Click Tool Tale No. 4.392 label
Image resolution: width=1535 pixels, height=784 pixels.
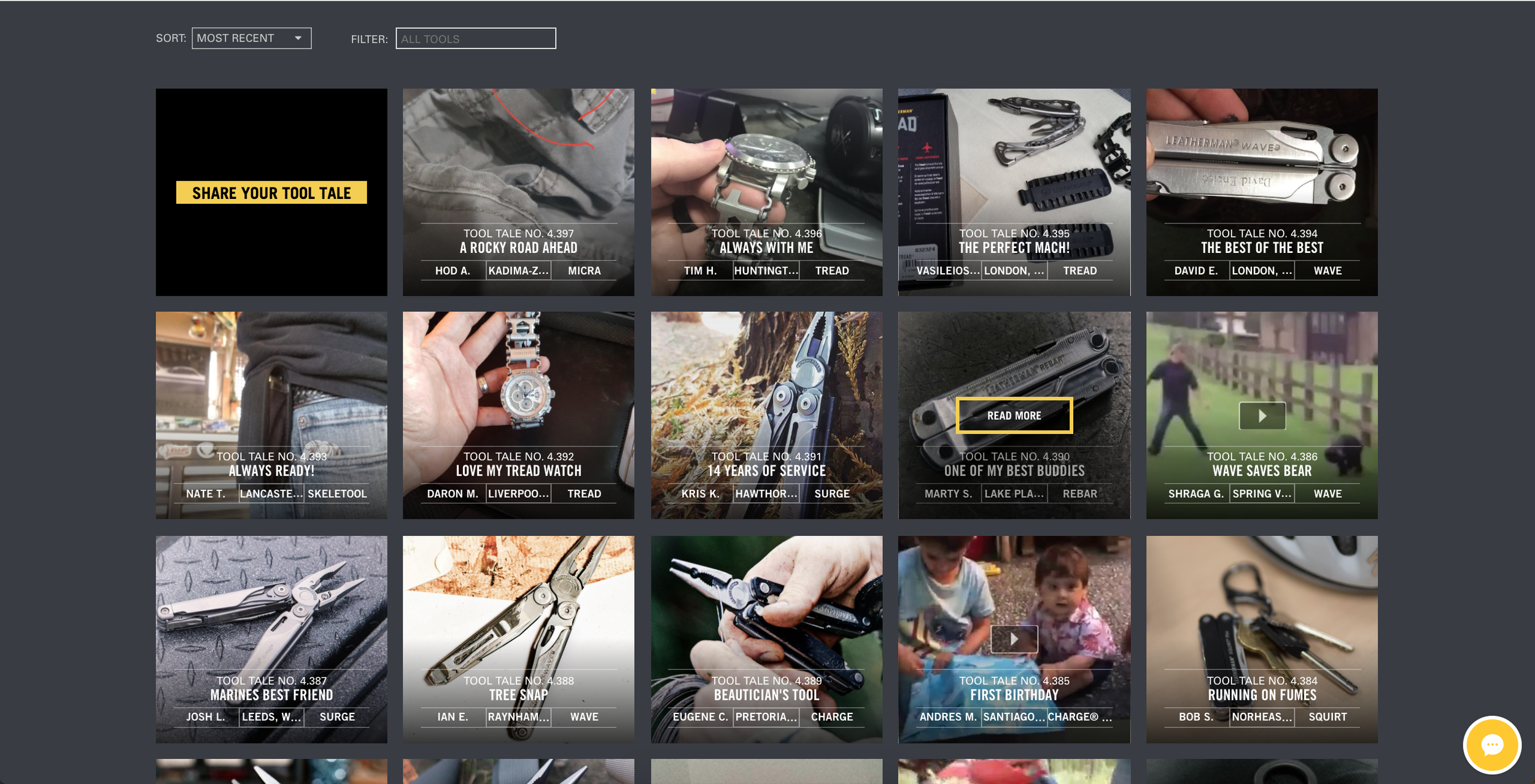pos(518,456)
